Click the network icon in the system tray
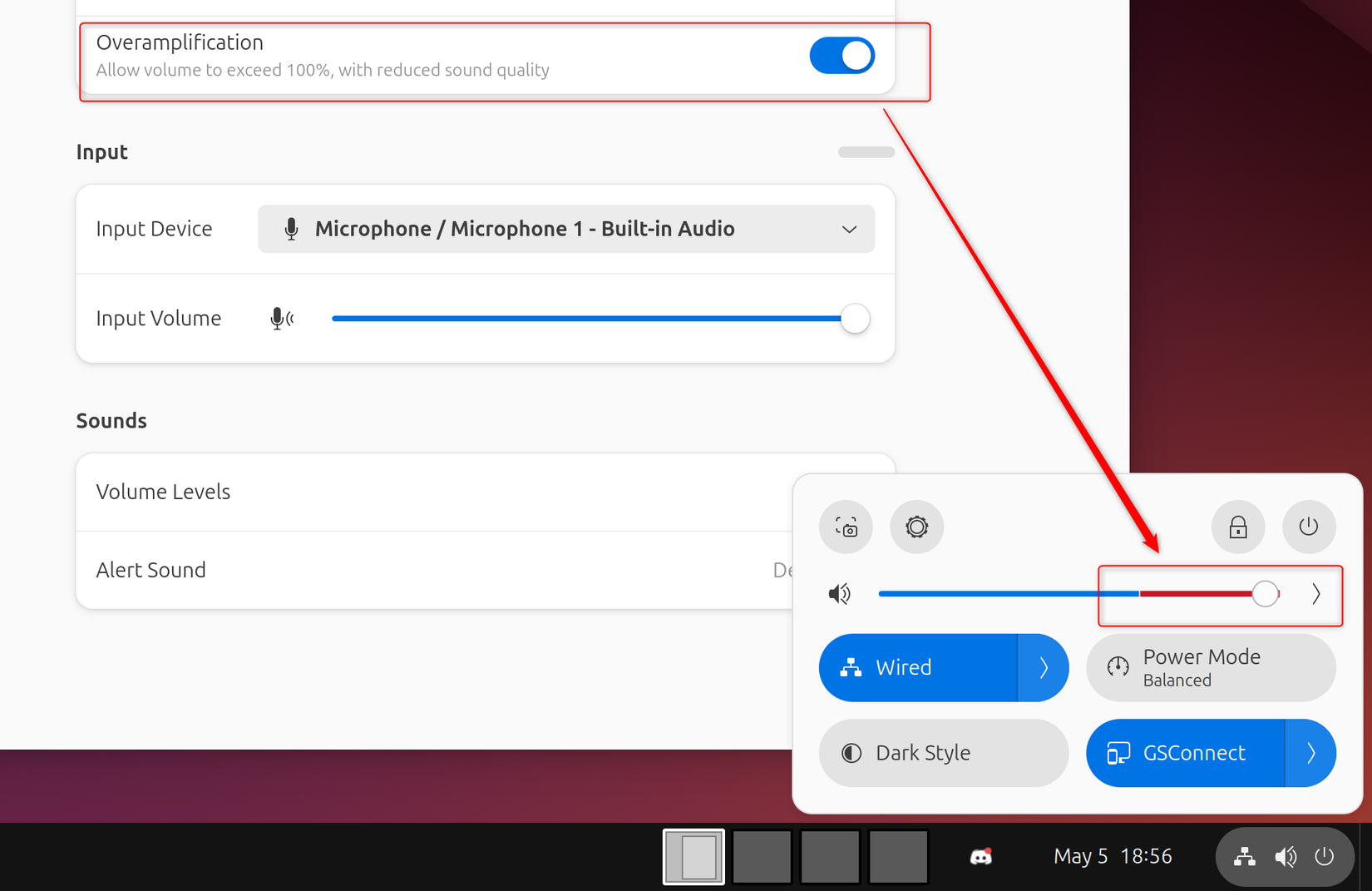The image size is (1372, 891). [1245, 856]
